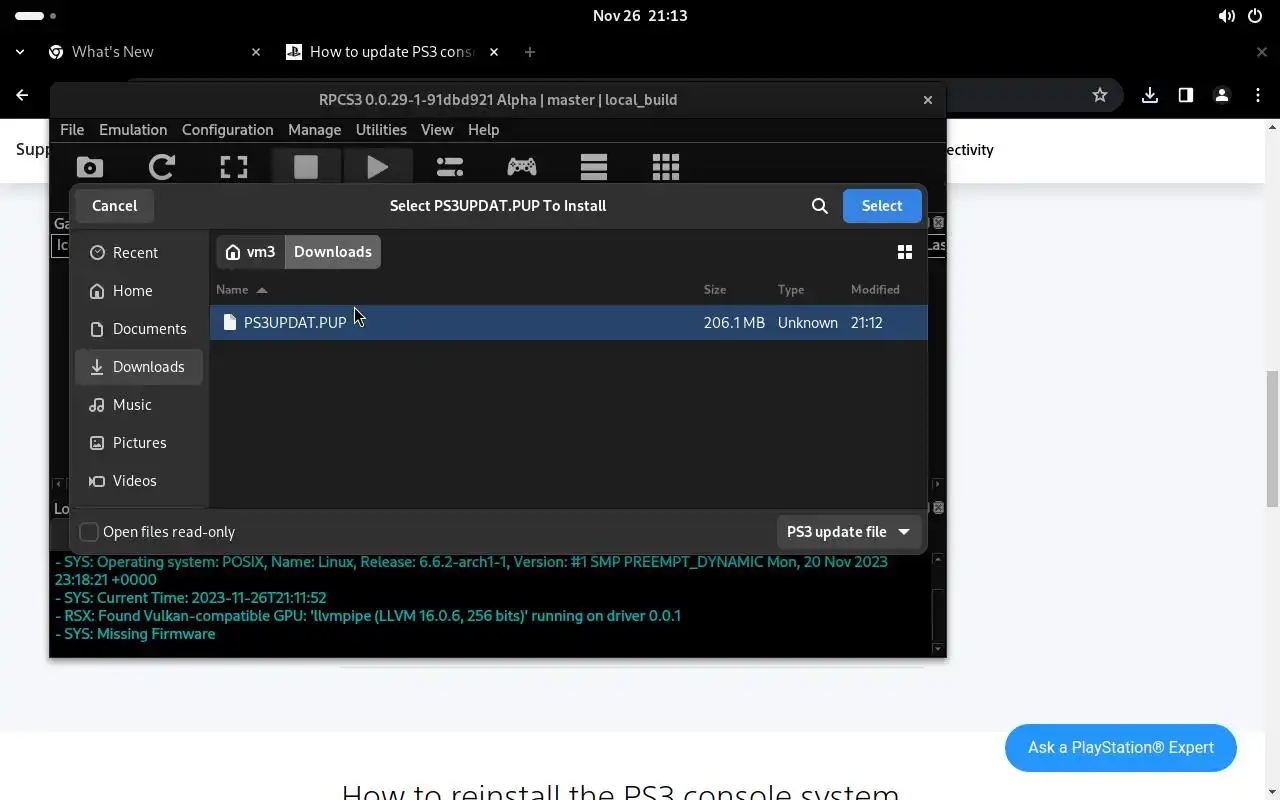Open Pictures in file chooser sidebar
Viewport: 1280px width, 800px height.
click(x=140, y=443)
